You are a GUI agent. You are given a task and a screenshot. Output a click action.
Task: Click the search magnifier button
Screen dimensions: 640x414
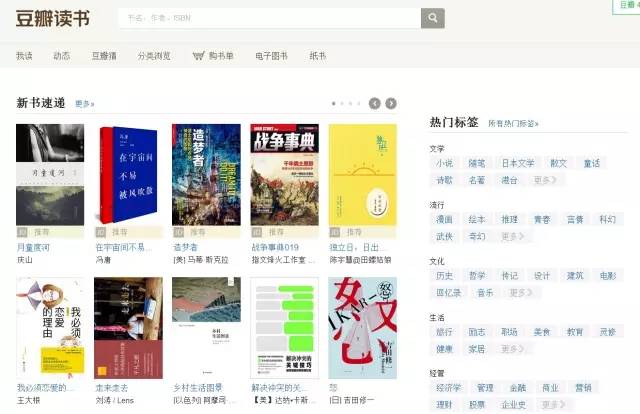(433, 18)
